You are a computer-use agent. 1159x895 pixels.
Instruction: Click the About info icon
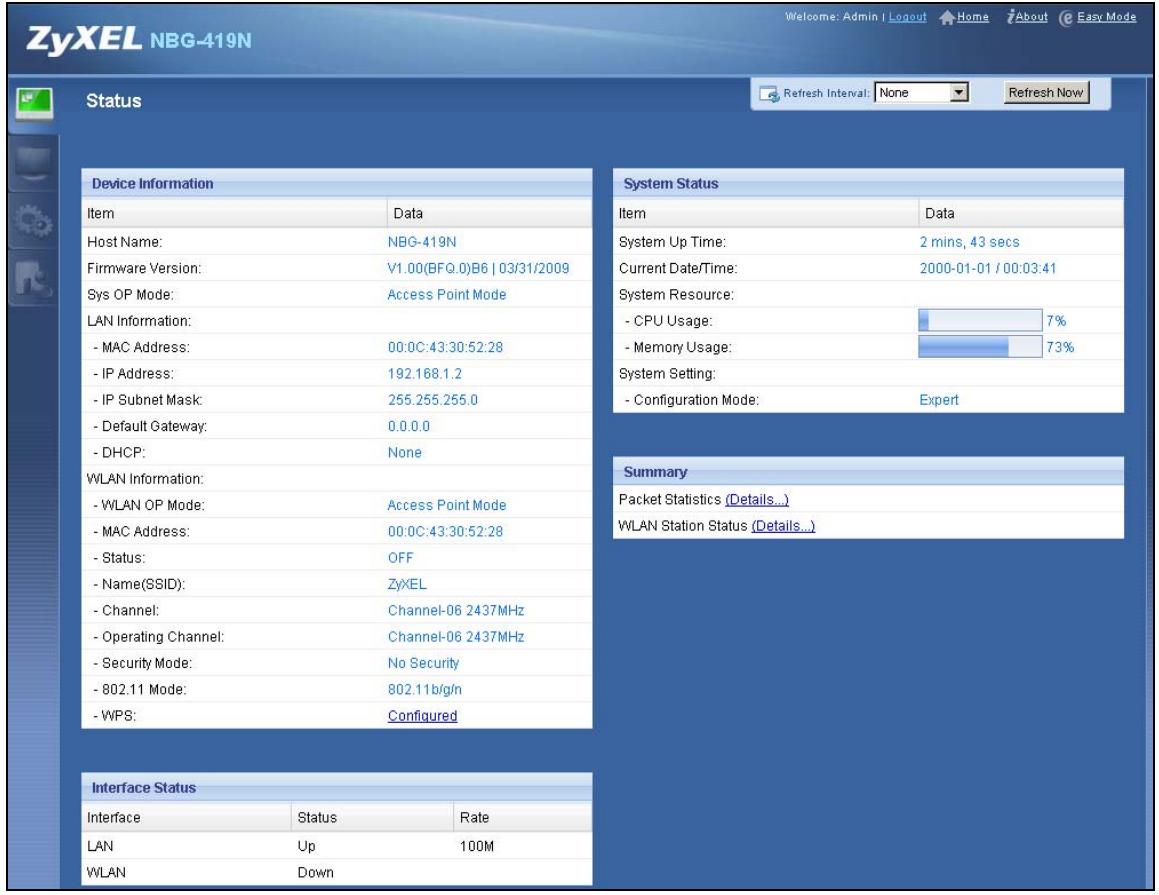pyautogui.click(x=1010, y=17)
